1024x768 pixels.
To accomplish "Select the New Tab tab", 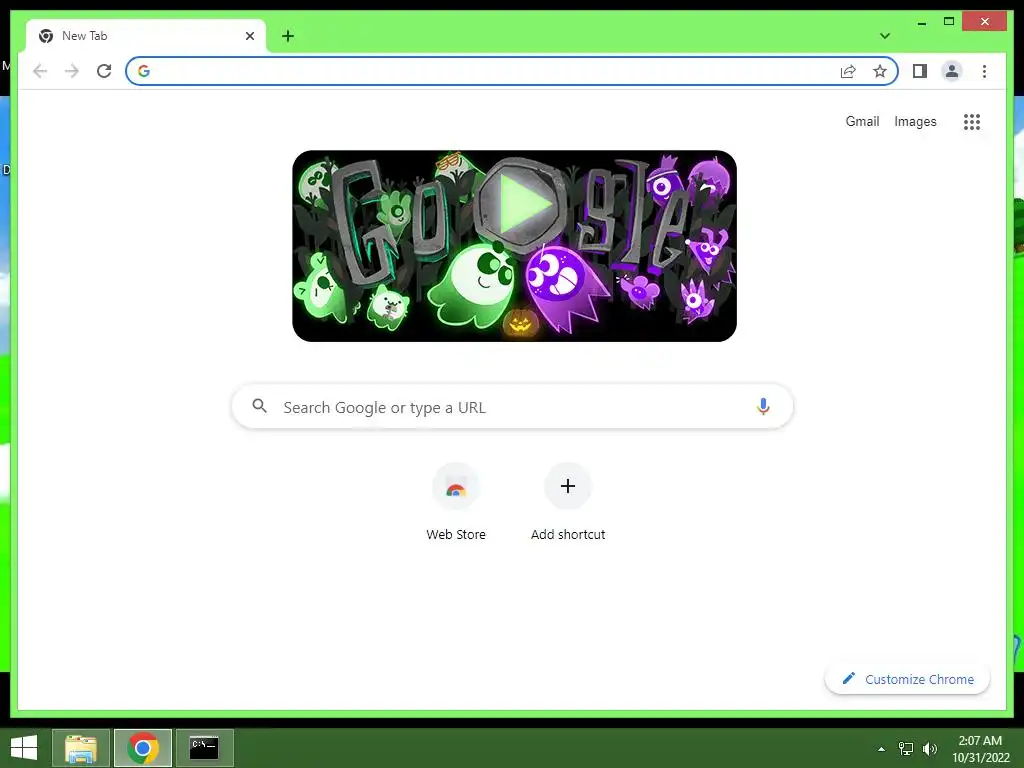I will point(146,36).
